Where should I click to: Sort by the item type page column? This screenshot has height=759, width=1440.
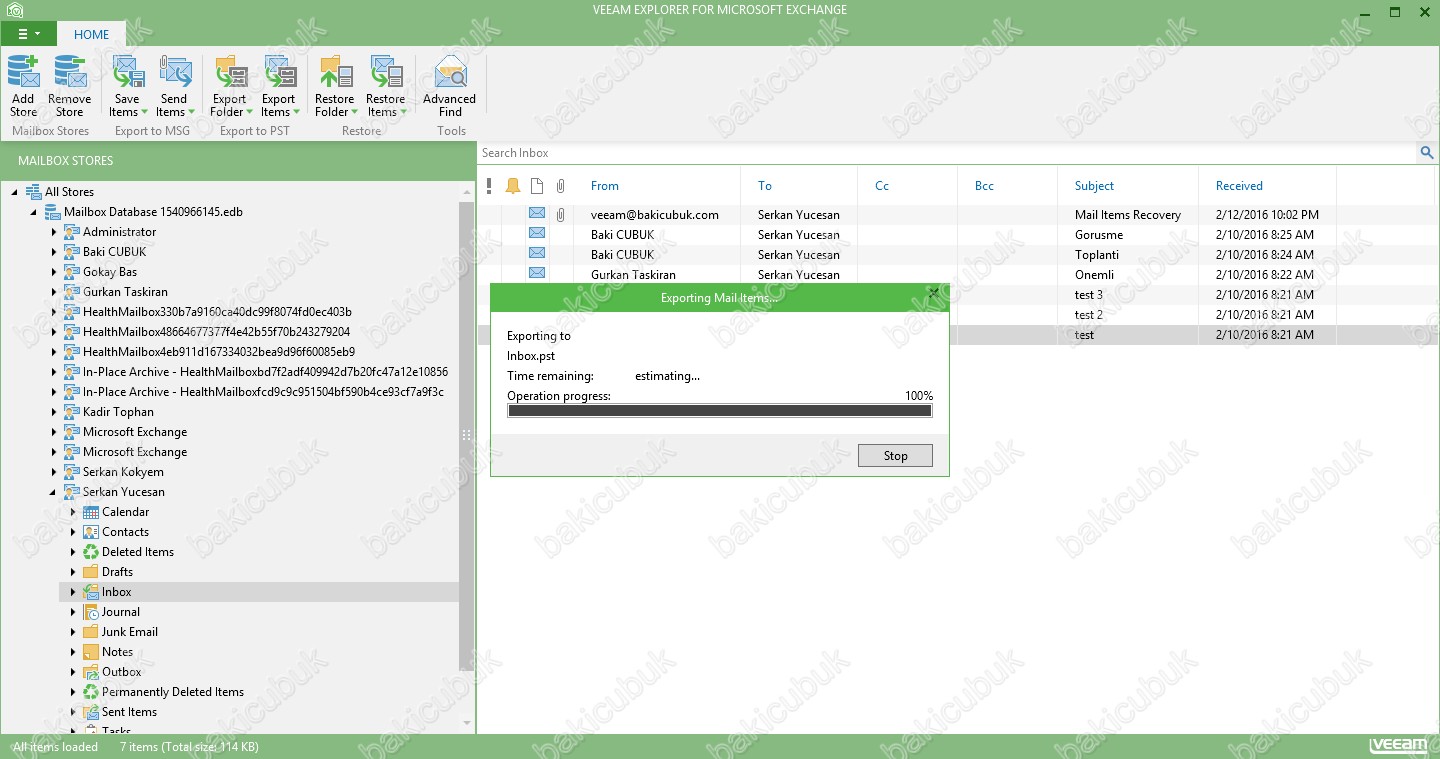coord(537,186)
